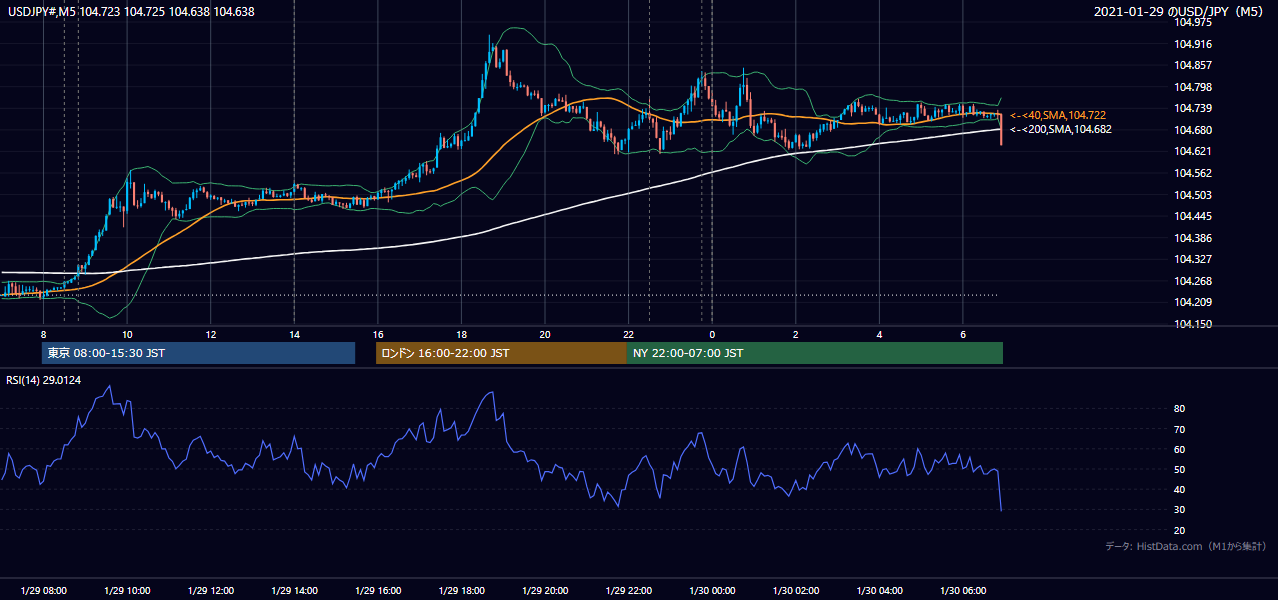Click the 104.798 price axis label
This screenshot has height=600, width=1278.
[x=1193, y=87]
